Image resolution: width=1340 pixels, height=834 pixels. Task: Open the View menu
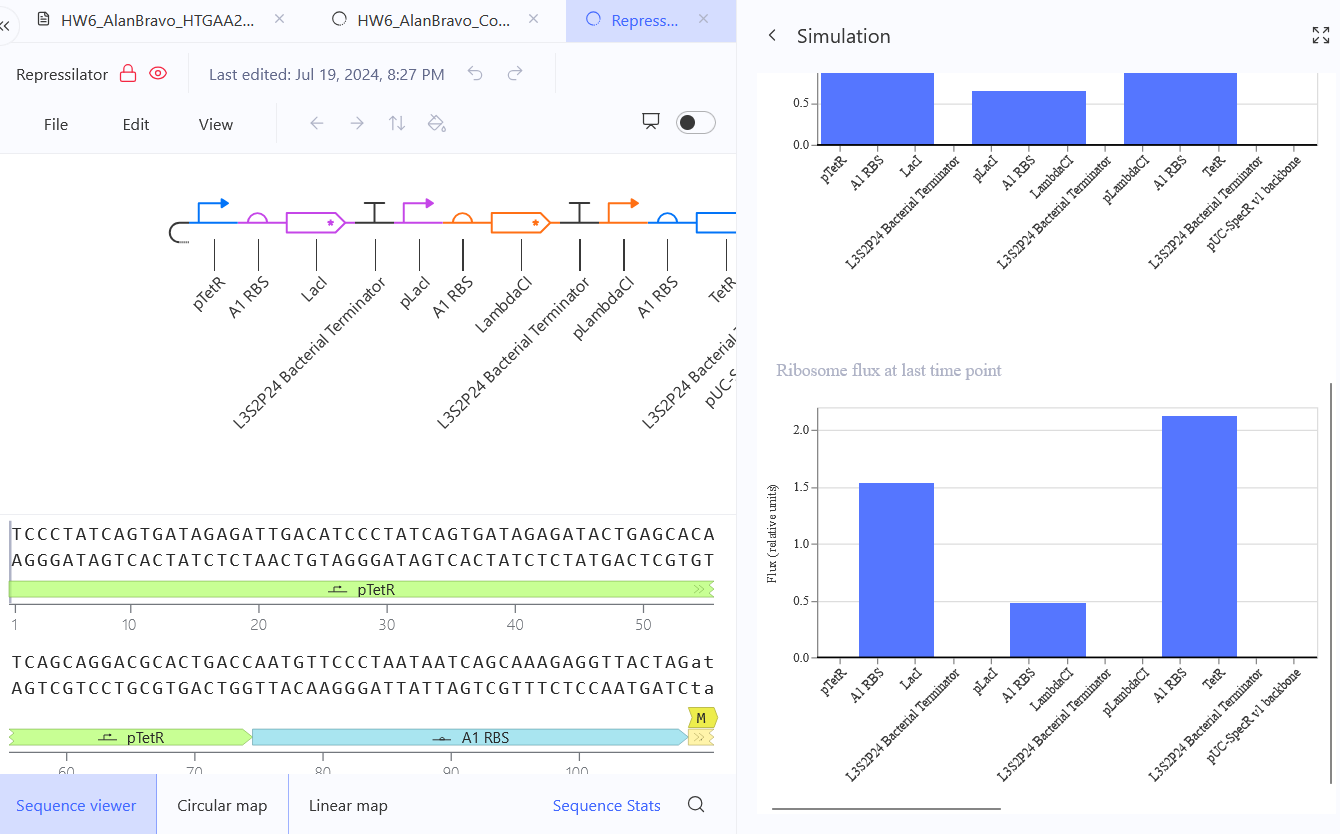216,124
